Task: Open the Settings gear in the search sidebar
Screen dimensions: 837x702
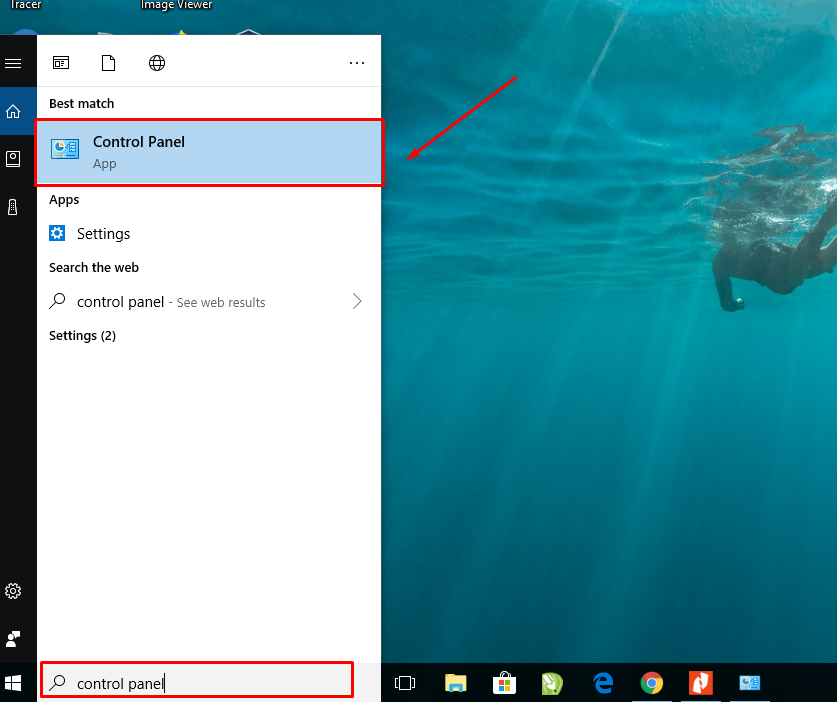Action: (14, 591)
